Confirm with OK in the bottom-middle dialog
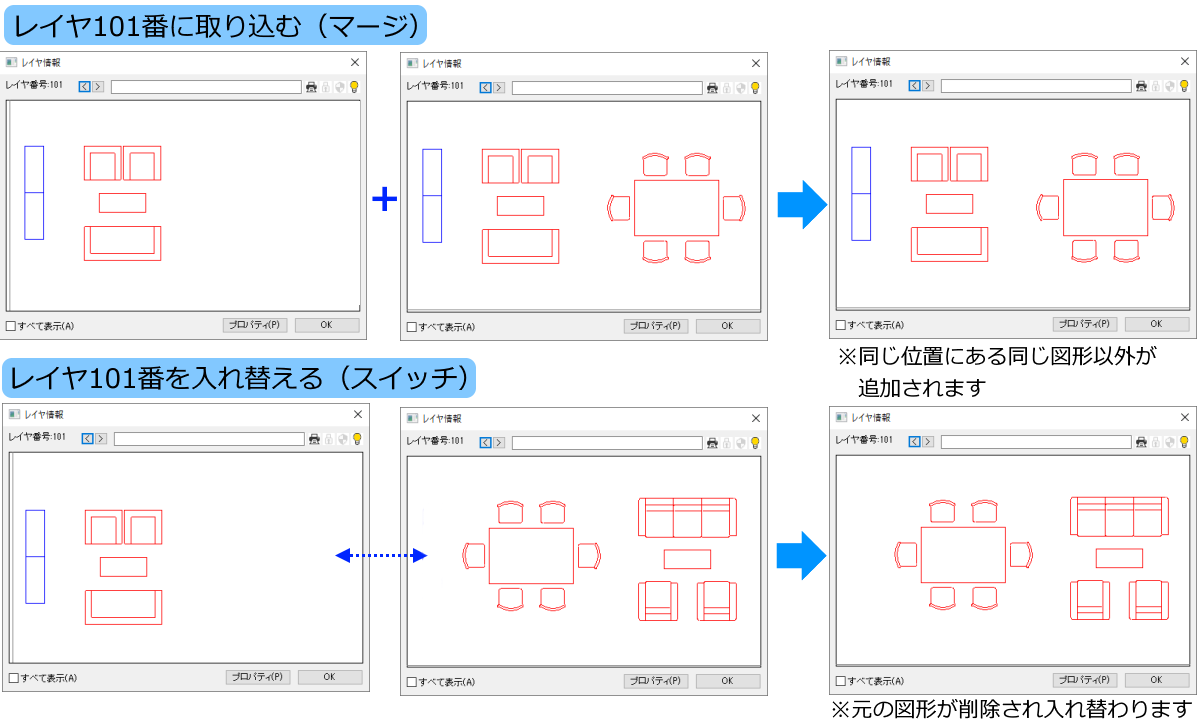The height and width of the screenshot is (720, 1200). coord(728,681)
